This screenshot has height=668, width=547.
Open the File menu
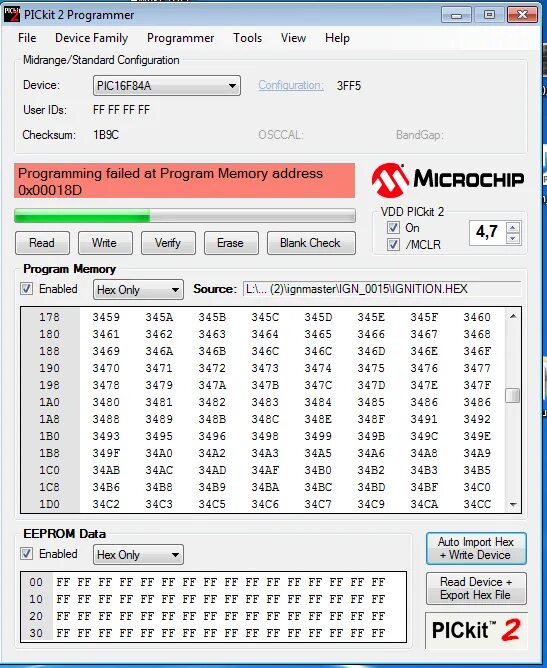[x=27, y=38]
